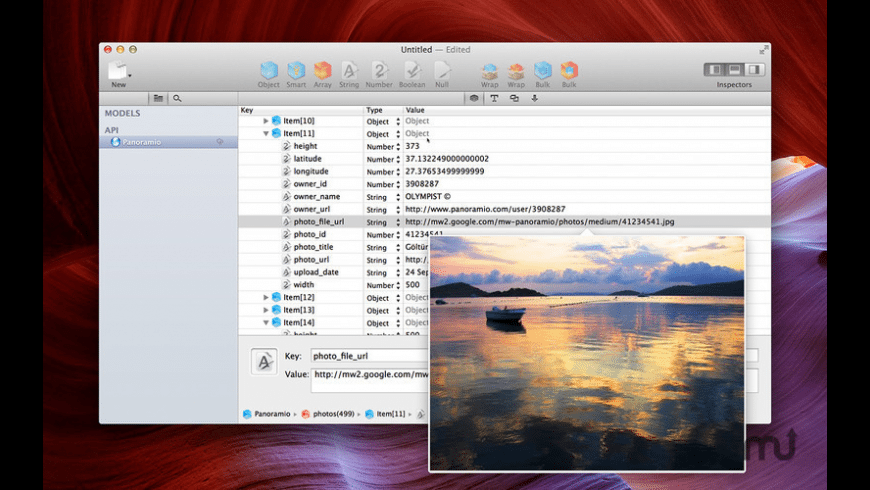Image resolution: width=870 pixels, height=490 pixels.
Task: Select Panoramio in the API sidebar
Action: tap(141, 142)
